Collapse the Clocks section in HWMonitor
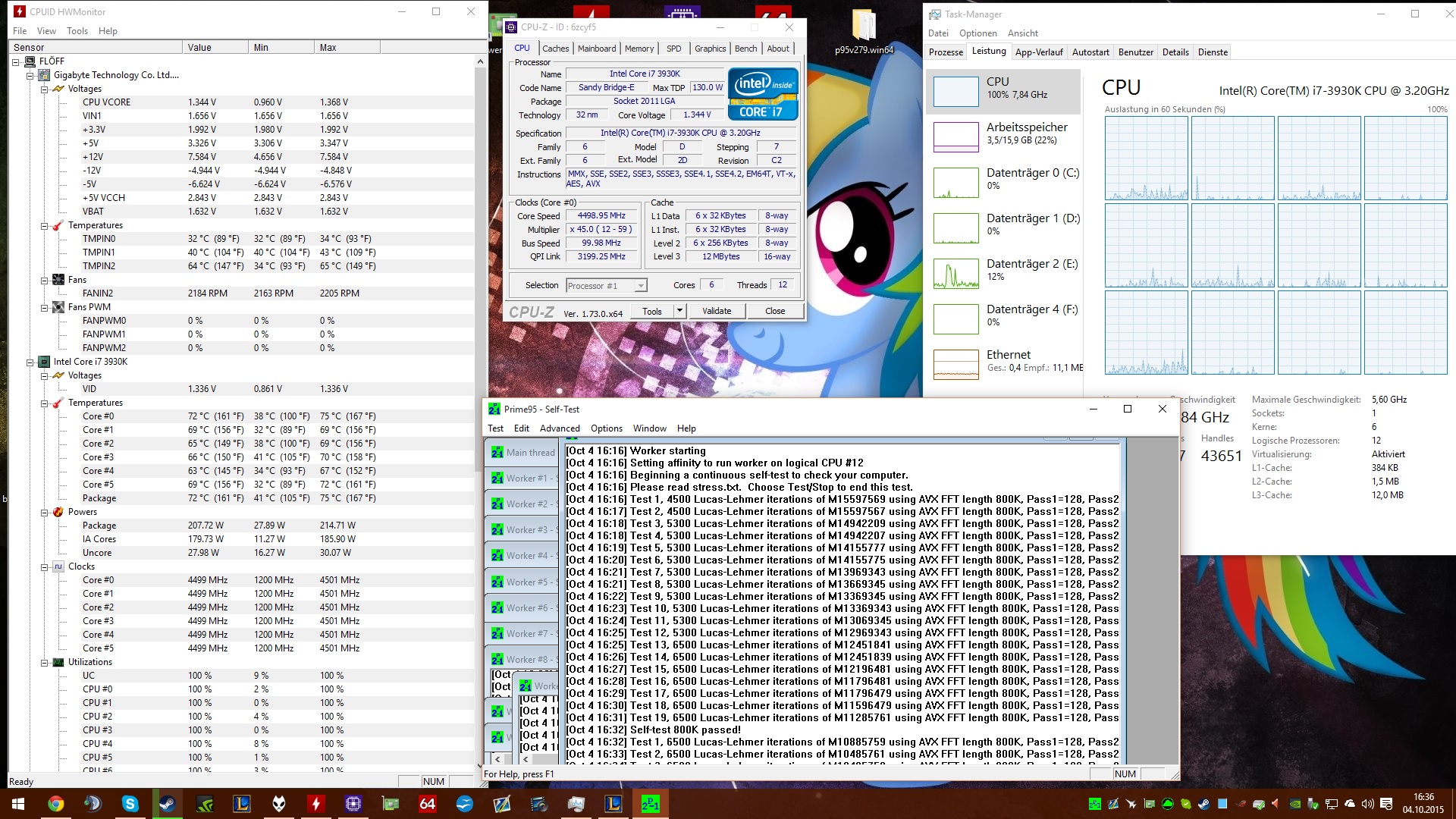Image resolution: width=1456 pixels, height=819 pixels. point(45,567)
